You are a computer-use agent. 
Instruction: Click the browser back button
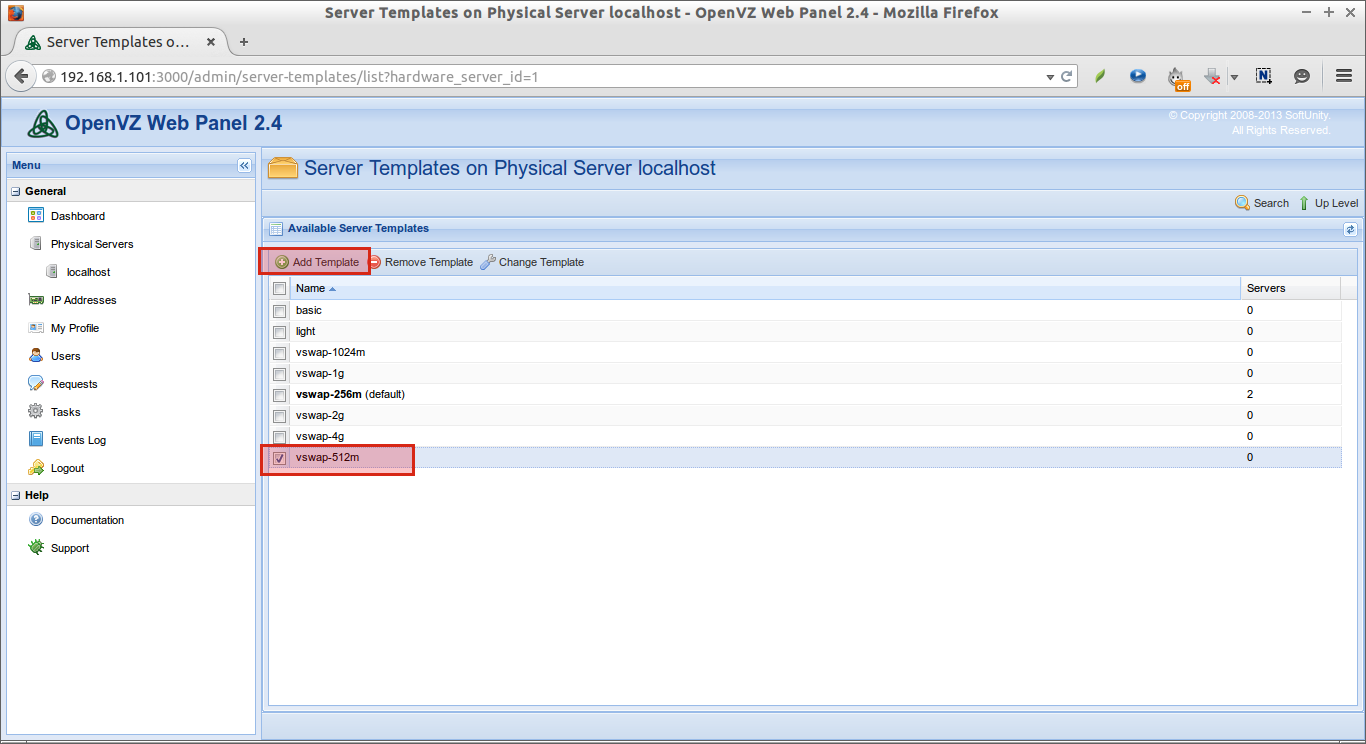pyautogui.click(x=20, y=76)
